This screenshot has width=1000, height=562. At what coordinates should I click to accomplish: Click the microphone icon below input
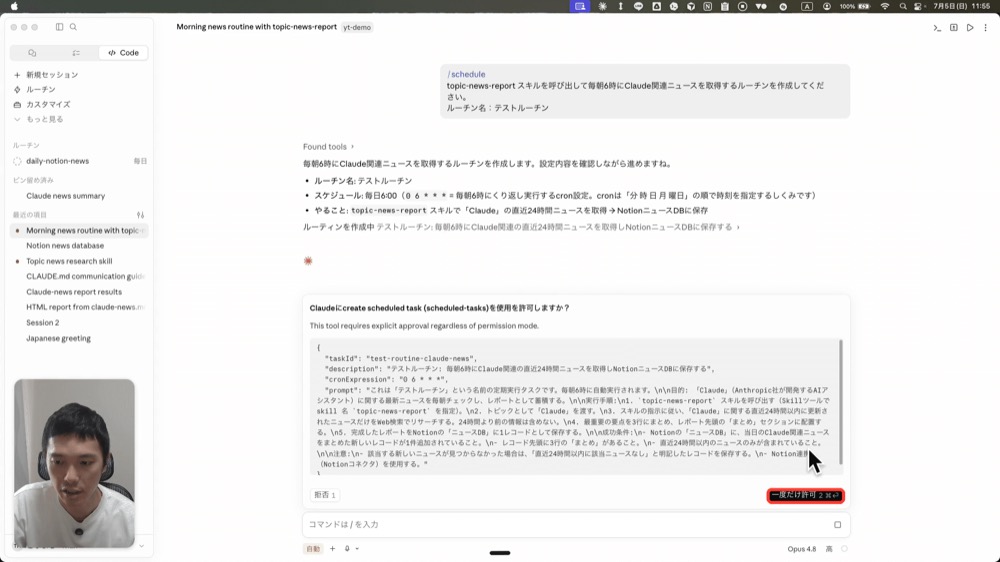point(347,549)
